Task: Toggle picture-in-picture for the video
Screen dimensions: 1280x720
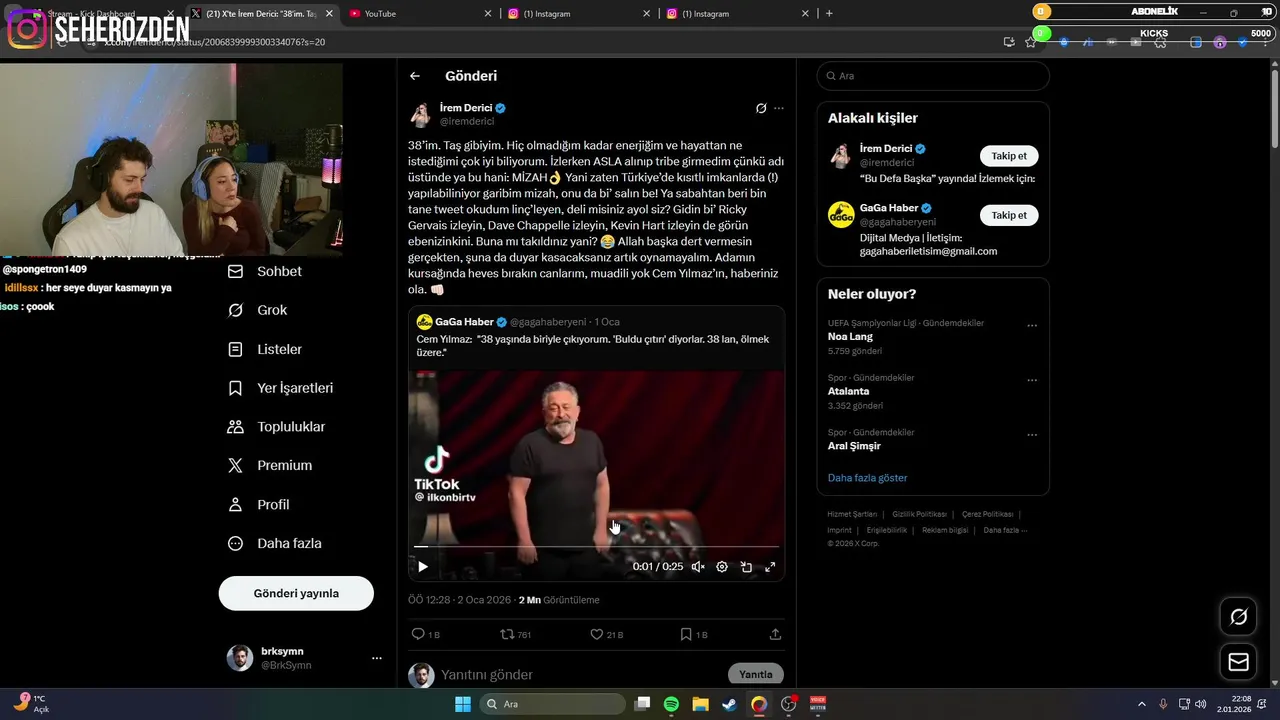Action: click(746, 567)
